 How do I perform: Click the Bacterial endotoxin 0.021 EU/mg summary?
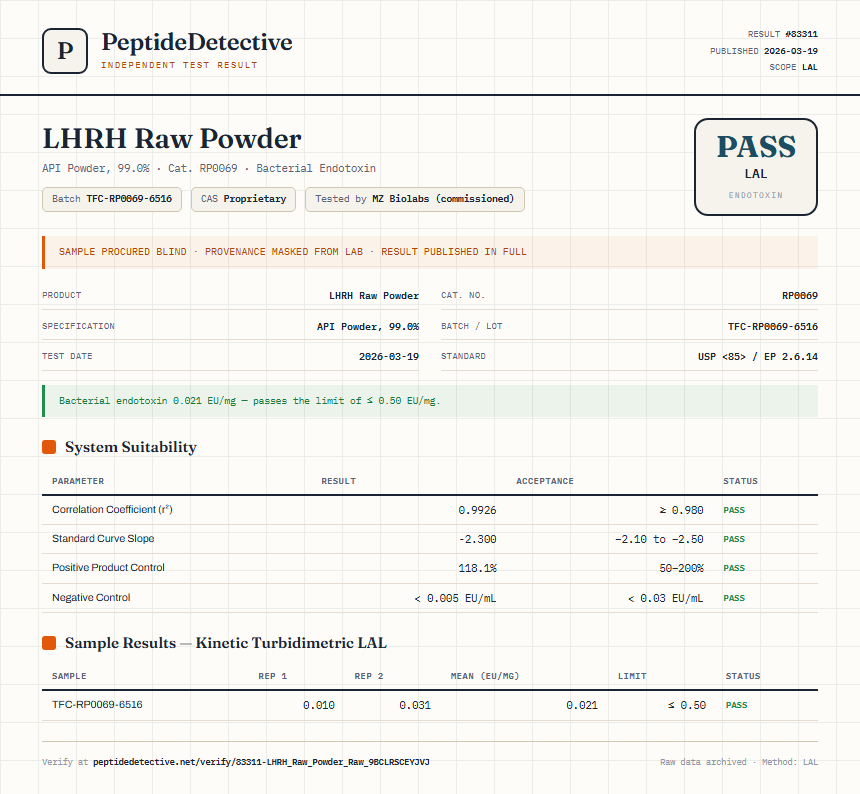coord(430,401)
